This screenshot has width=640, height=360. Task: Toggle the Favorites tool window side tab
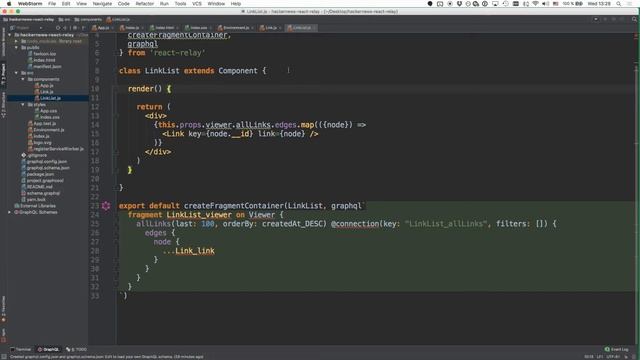click(x=3, y=309)
